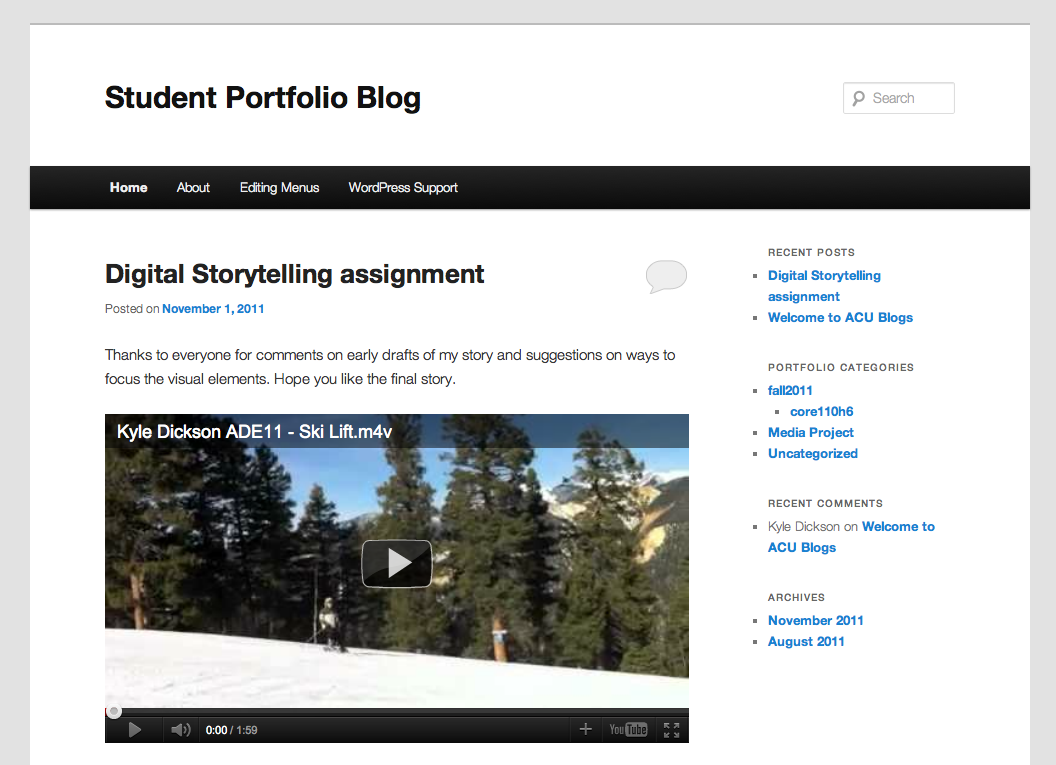Viewport: 1056px width, 765px height.
Task: Click the video progress bar scrubber
Action: pyautogui.click(x=114, y=712)
